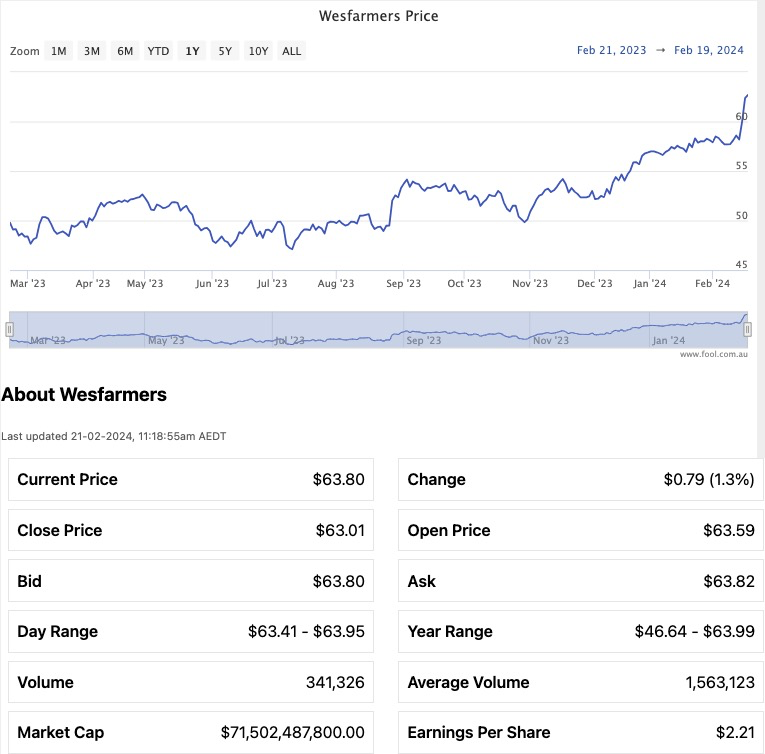The width and height of the screenshot is (765, 754).
Task: Show ALL price history
Action: pyautogui.click(x=292, y=51)
